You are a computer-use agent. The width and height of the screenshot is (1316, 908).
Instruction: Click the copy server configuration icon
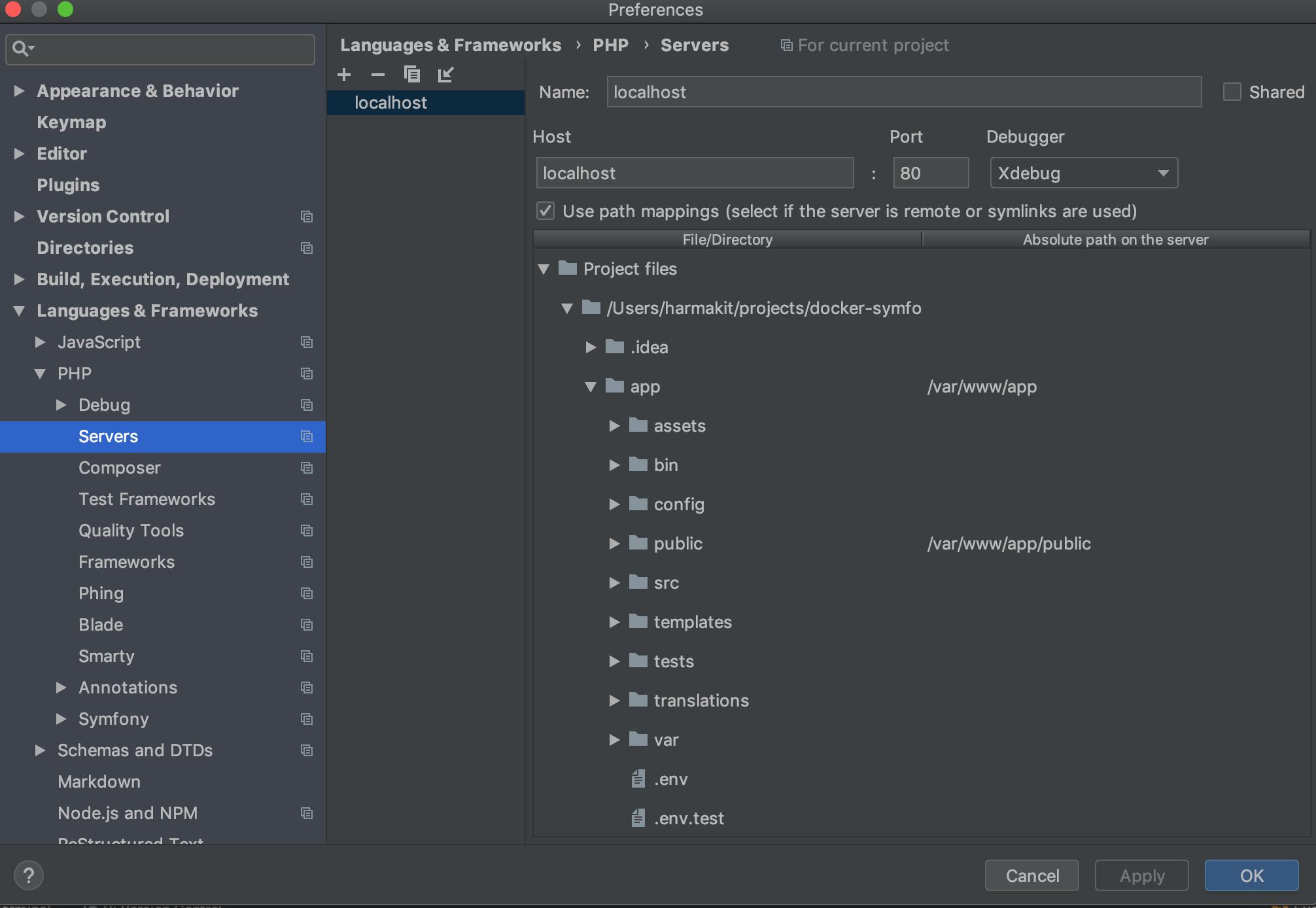point(411,75)
